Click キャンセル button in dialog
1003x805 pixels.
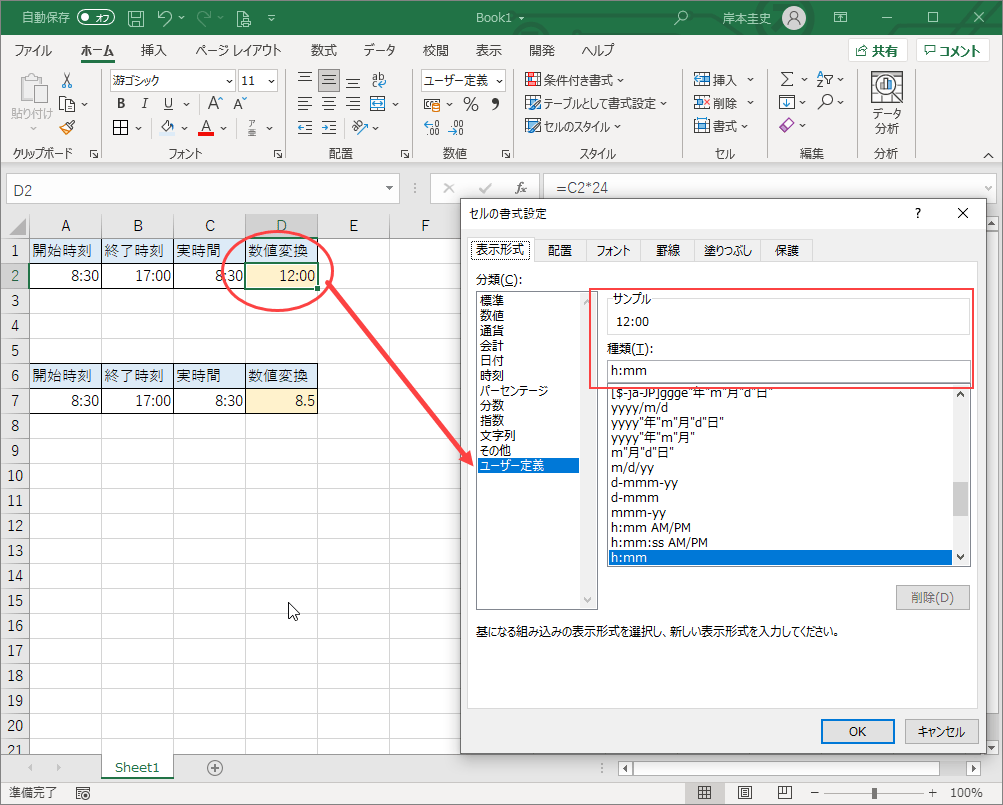941,731
